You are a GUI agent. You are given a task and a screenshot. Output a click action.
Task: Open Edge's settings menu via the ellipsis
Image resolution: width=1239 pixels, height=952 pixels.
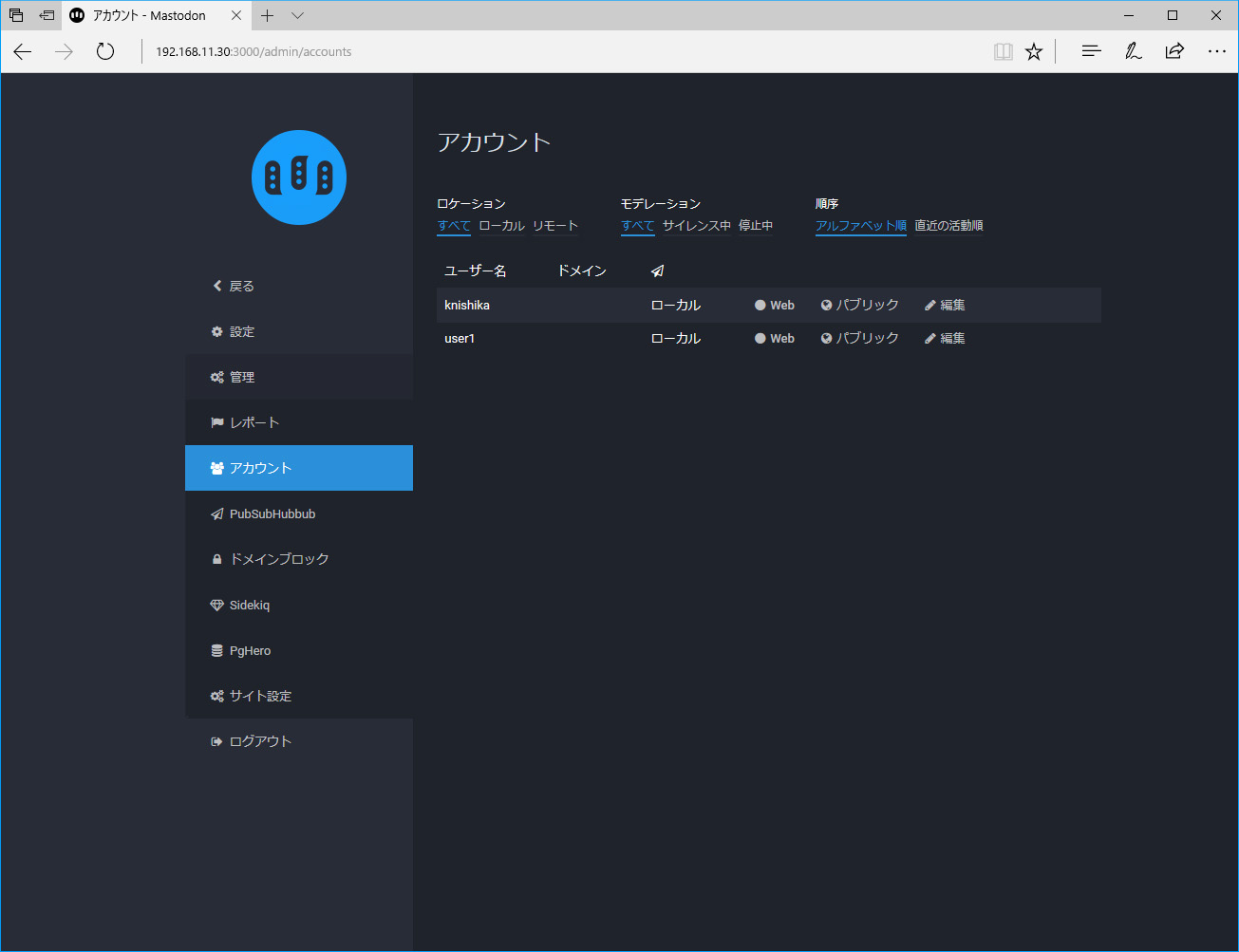click(x=1216, y=51)
